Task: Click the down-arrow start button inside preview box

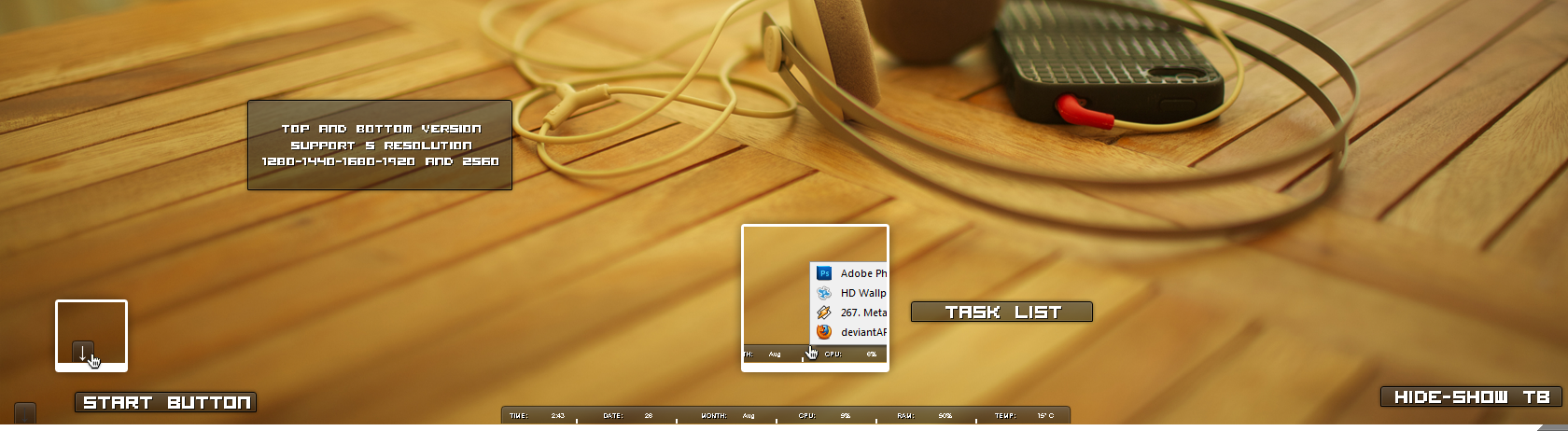Action: point(83,353)
